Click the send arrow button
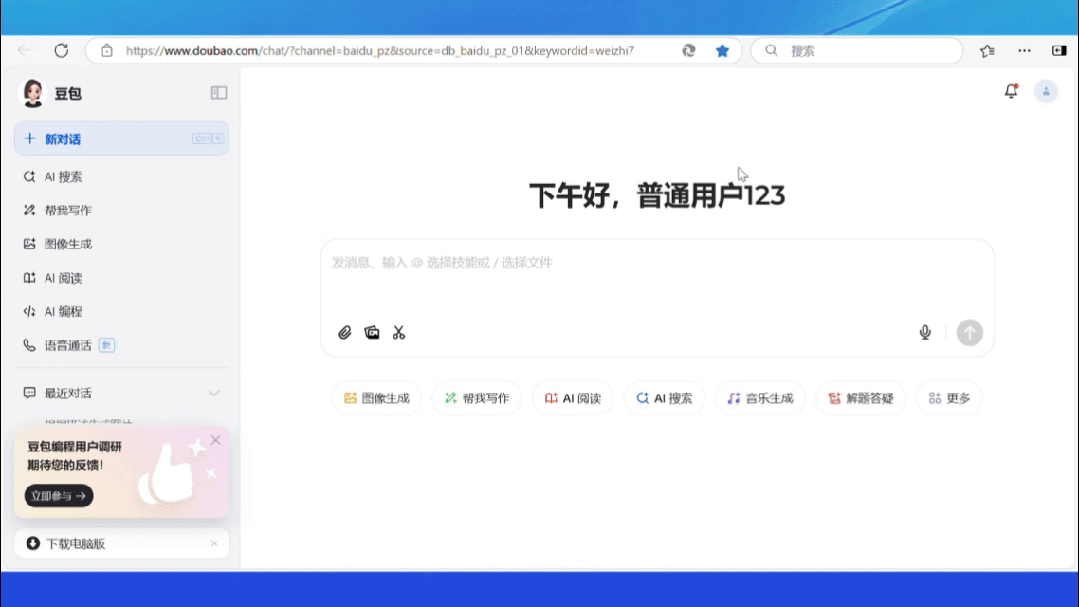1079x607 pixels. (970, 333)
